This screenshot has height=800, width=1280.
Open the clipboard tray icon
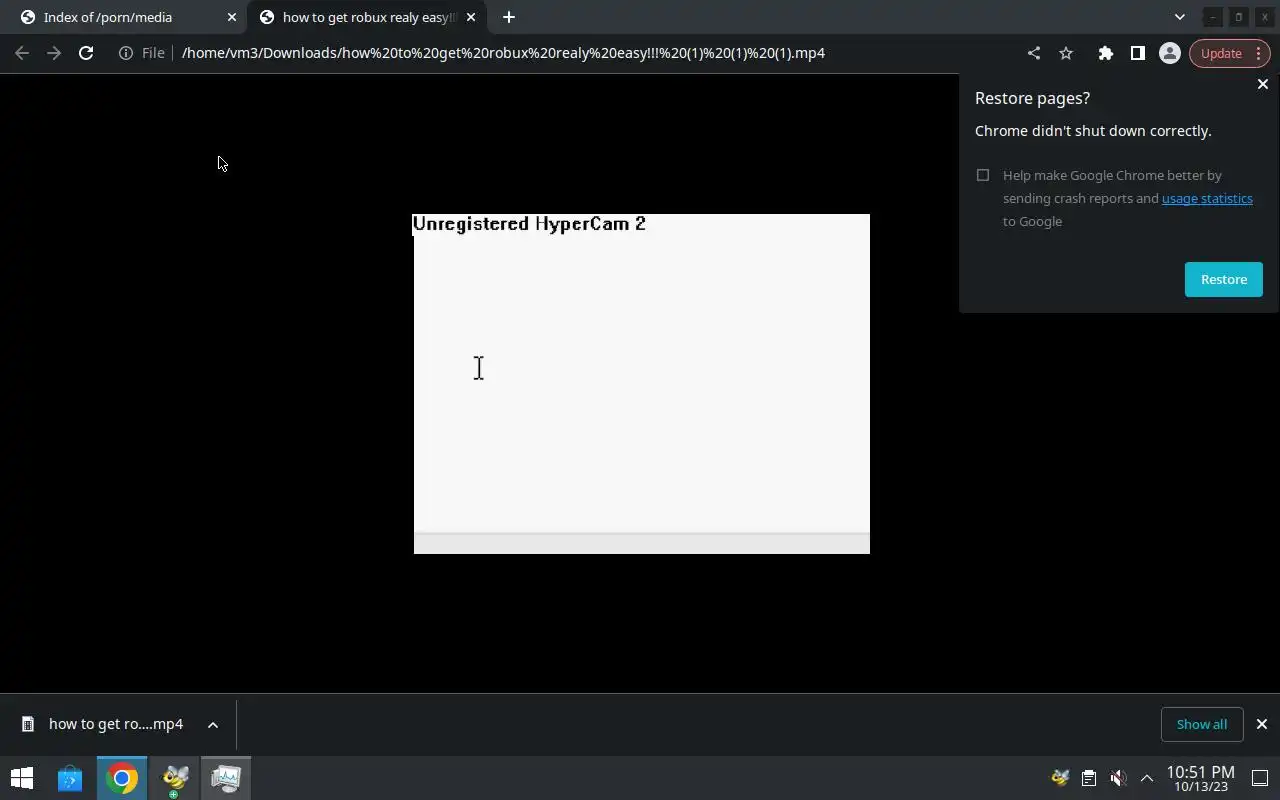[1089, 778]
